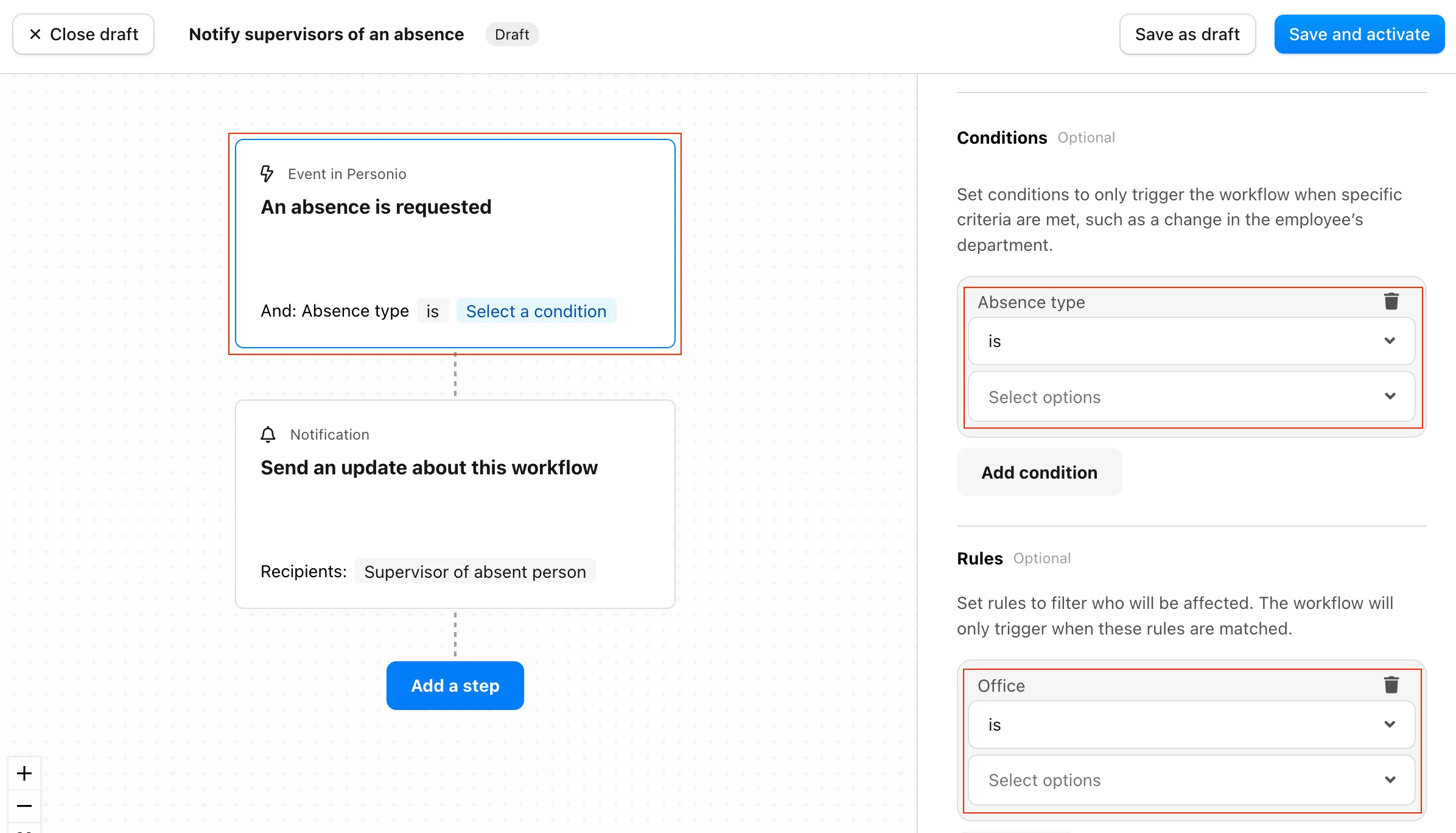Zoom in on the workflow canvas
The width and height of the screenshot is (1456, 833).
24,773
